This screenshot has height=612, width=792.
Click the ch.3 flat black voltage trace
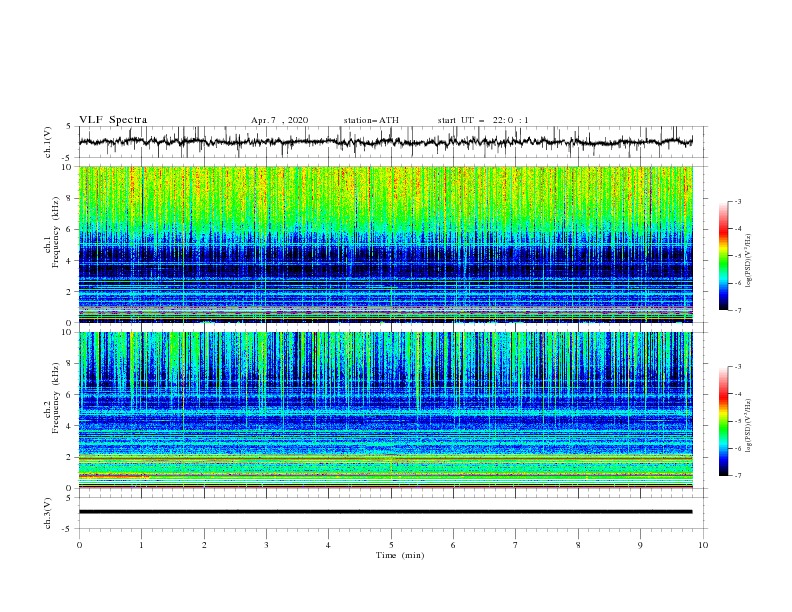tap(385, 512)
